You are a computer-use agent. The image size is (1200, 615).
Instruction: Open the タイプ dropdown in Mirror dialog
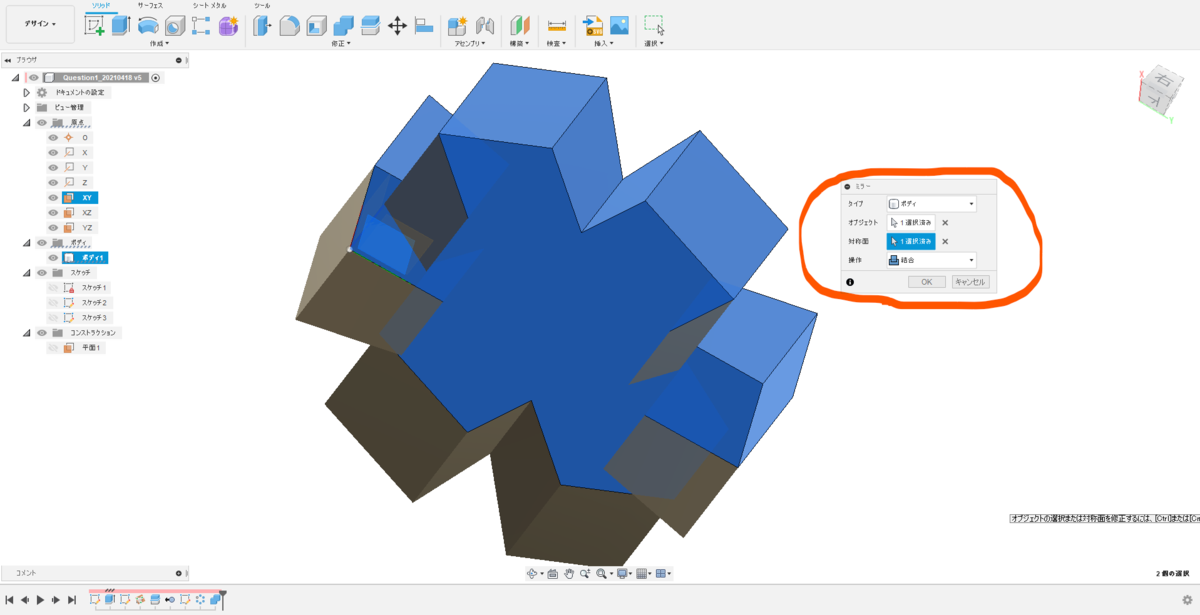click(x=932, y=203)
